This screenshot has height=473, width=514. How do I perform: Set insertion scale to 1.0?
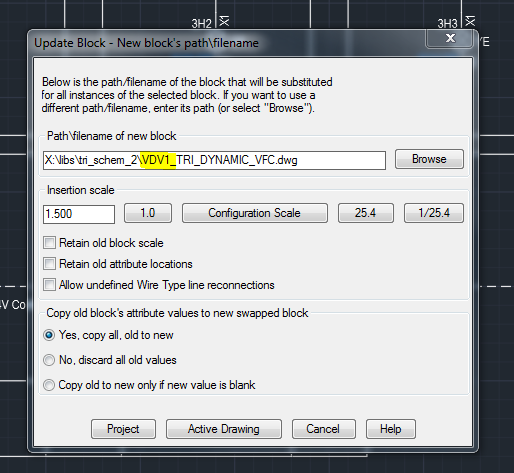148,213
